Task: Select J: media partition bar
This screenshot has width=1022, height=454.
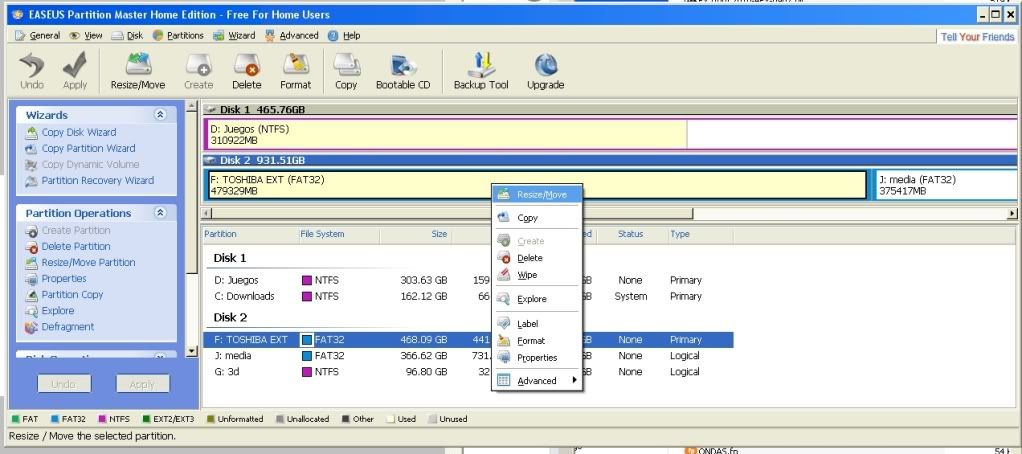Action: [946, 185]
